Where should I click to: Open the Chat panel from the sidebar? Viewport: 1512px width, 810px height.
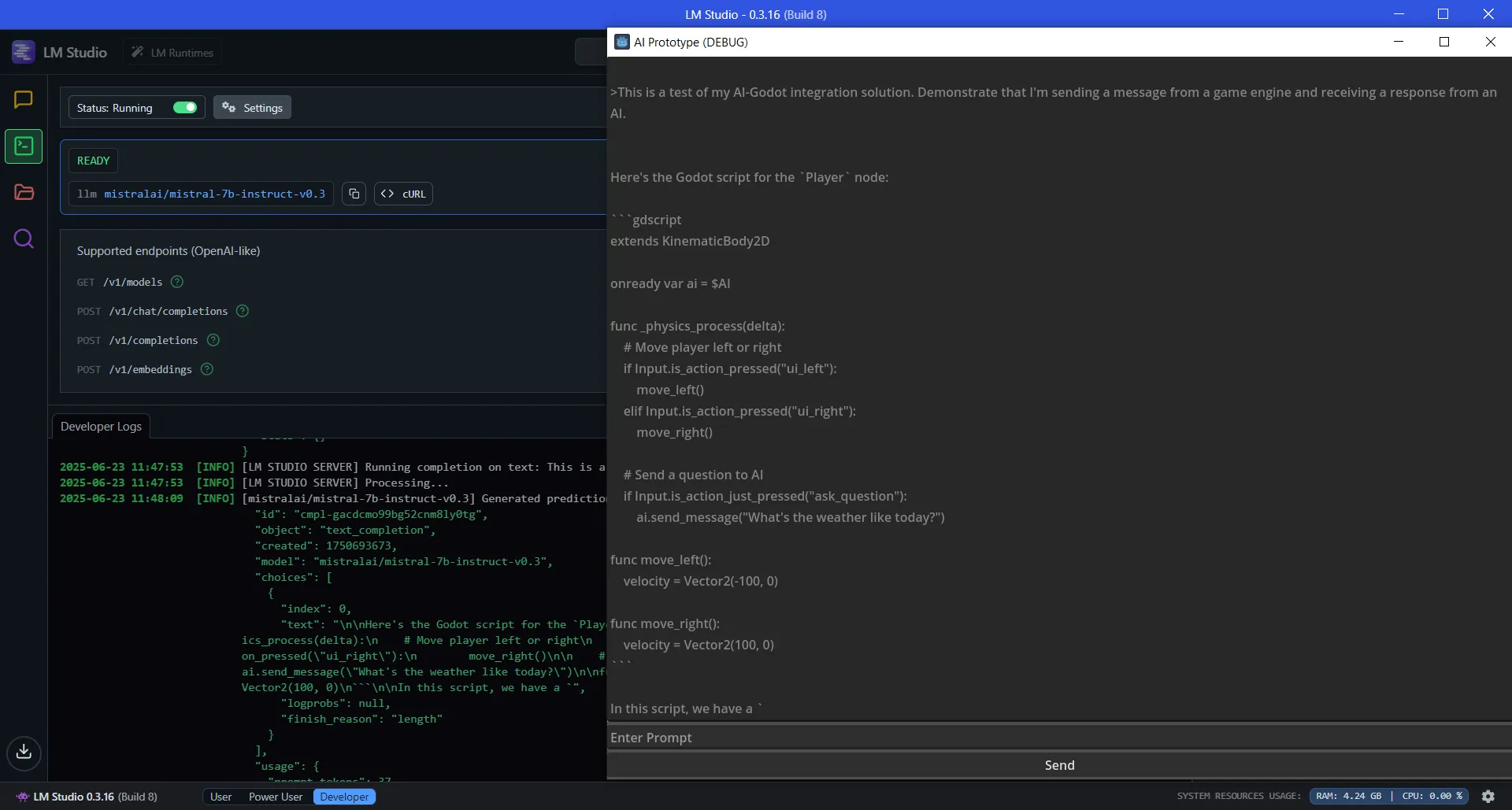[x=24, y=100]
